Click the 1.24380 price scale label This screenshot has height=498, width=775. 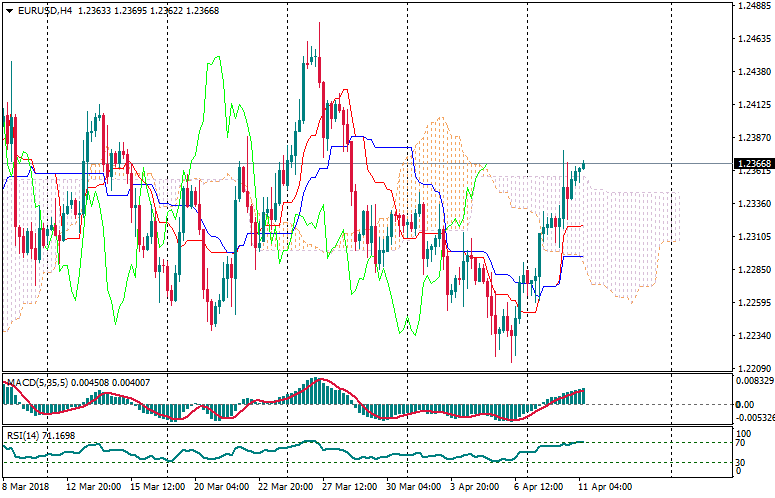752,72
